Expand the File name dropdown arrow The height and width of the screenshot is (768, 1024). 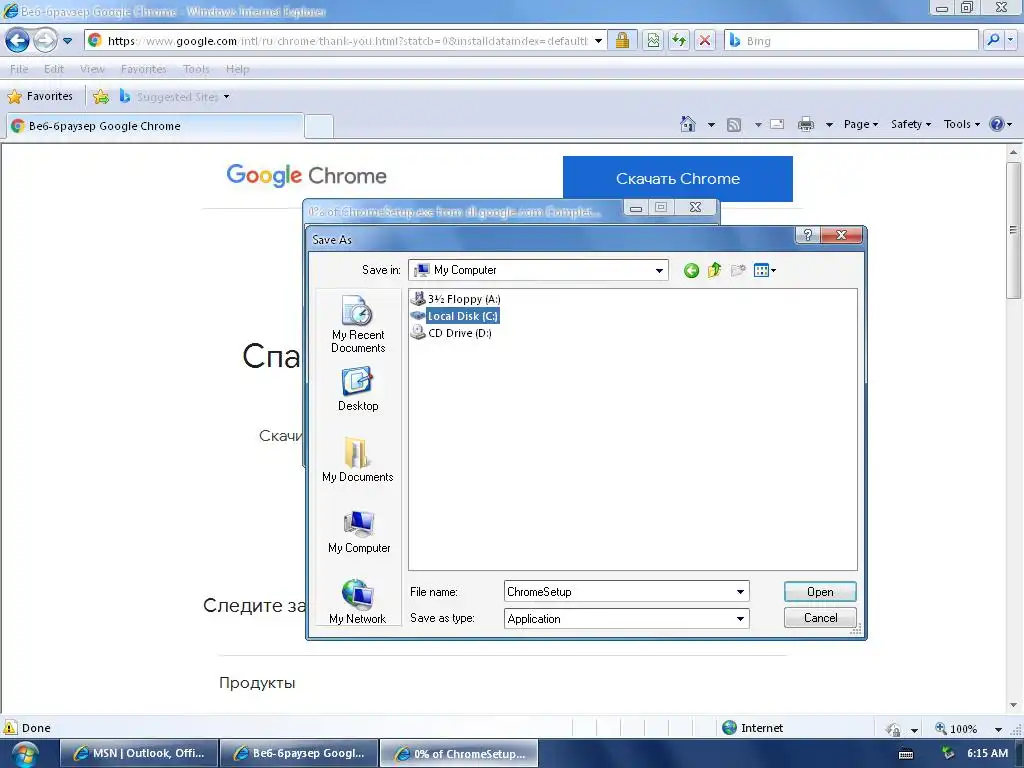coord(740,592)
